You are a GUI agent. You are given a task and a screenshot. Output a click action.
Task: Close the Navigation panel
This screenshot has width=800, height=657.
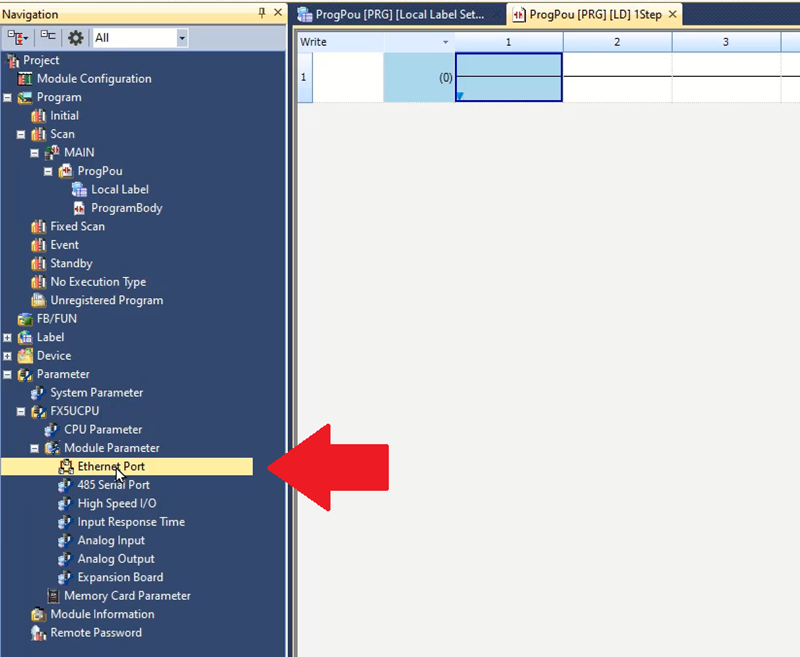(x=278, y=13)
